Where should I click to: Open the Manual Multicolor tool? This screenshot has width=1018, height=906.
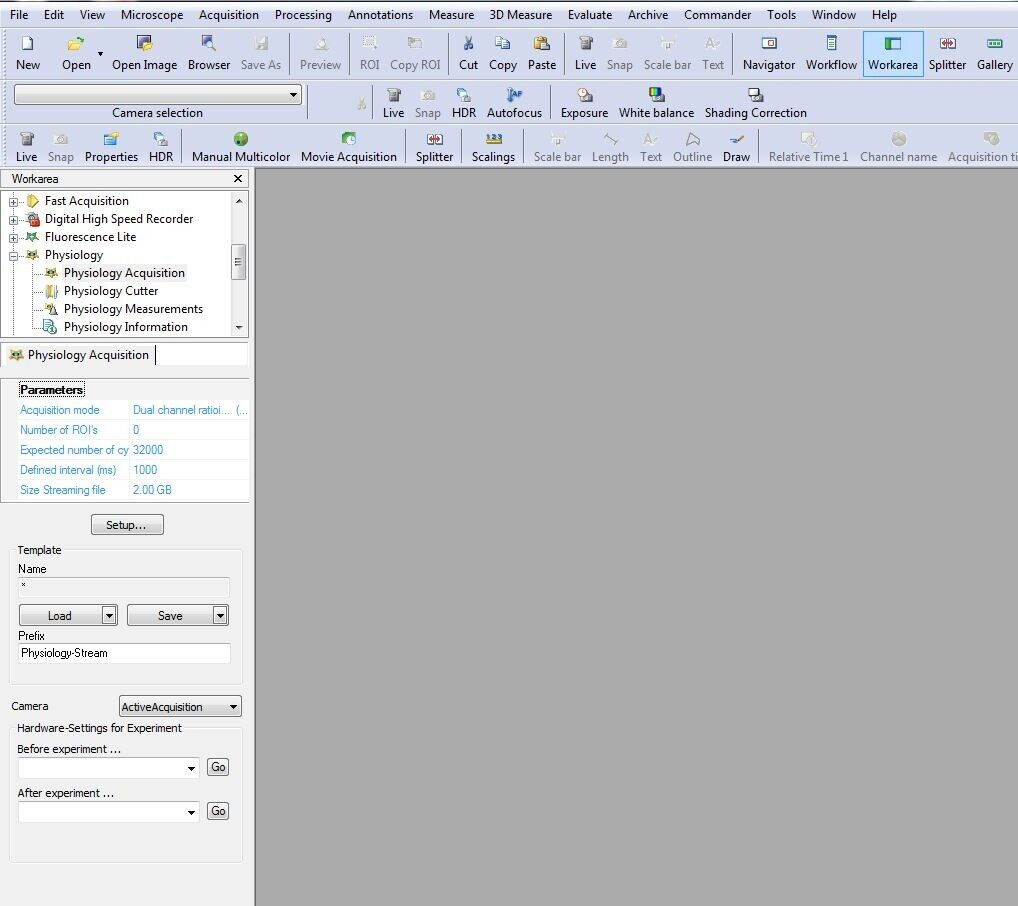(240, 146)
